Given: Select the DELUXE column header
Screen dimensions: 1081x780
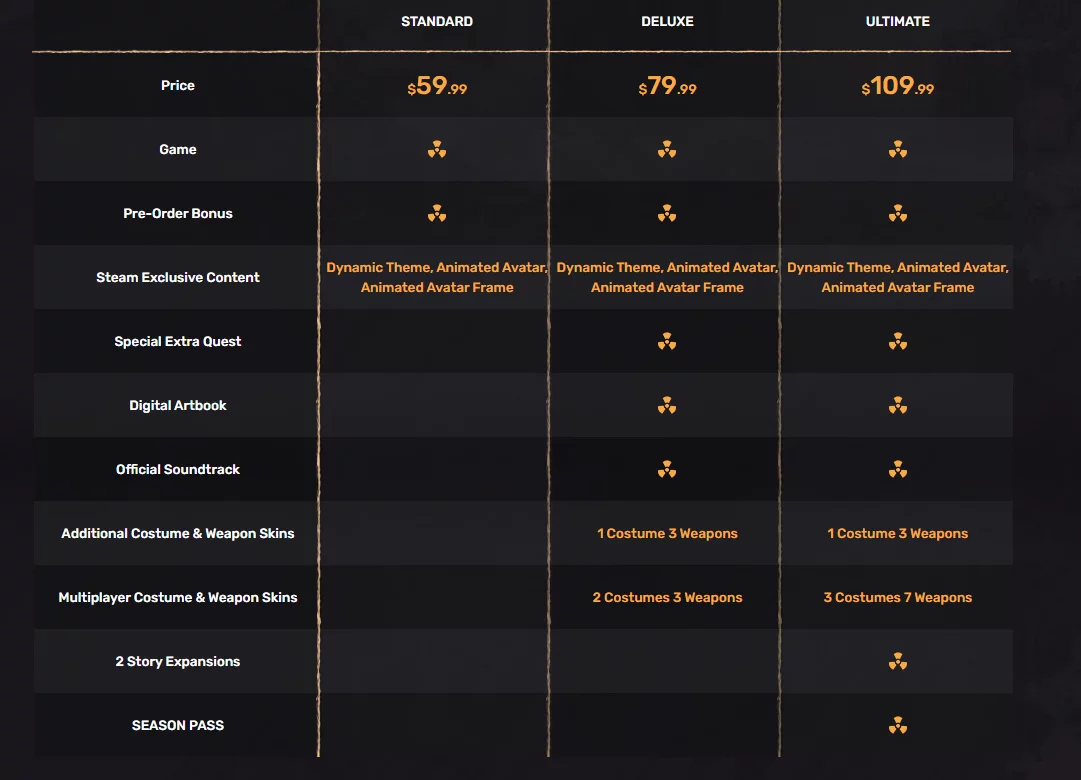Looking at the screenshot, I should [667, 21].
